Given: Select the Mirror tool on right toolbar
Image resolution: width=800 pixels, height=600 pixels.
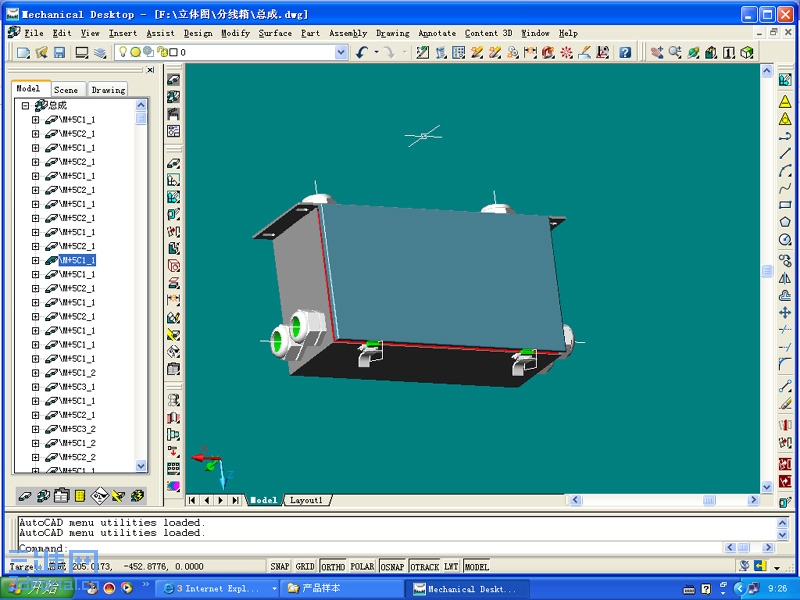Looking at the screenshot, I should 785,278.
